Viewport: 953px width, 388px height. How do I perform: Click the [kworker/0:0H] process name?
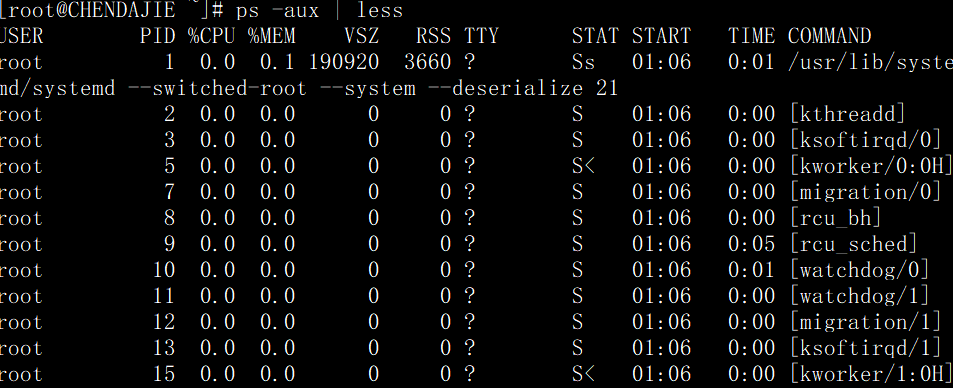tap(870, 166)
